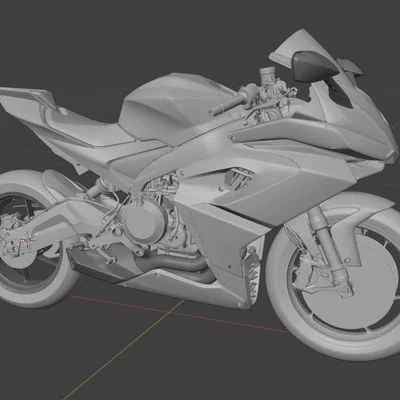Click the object origin marker on the rear wheel hub

tap(27, 239)
